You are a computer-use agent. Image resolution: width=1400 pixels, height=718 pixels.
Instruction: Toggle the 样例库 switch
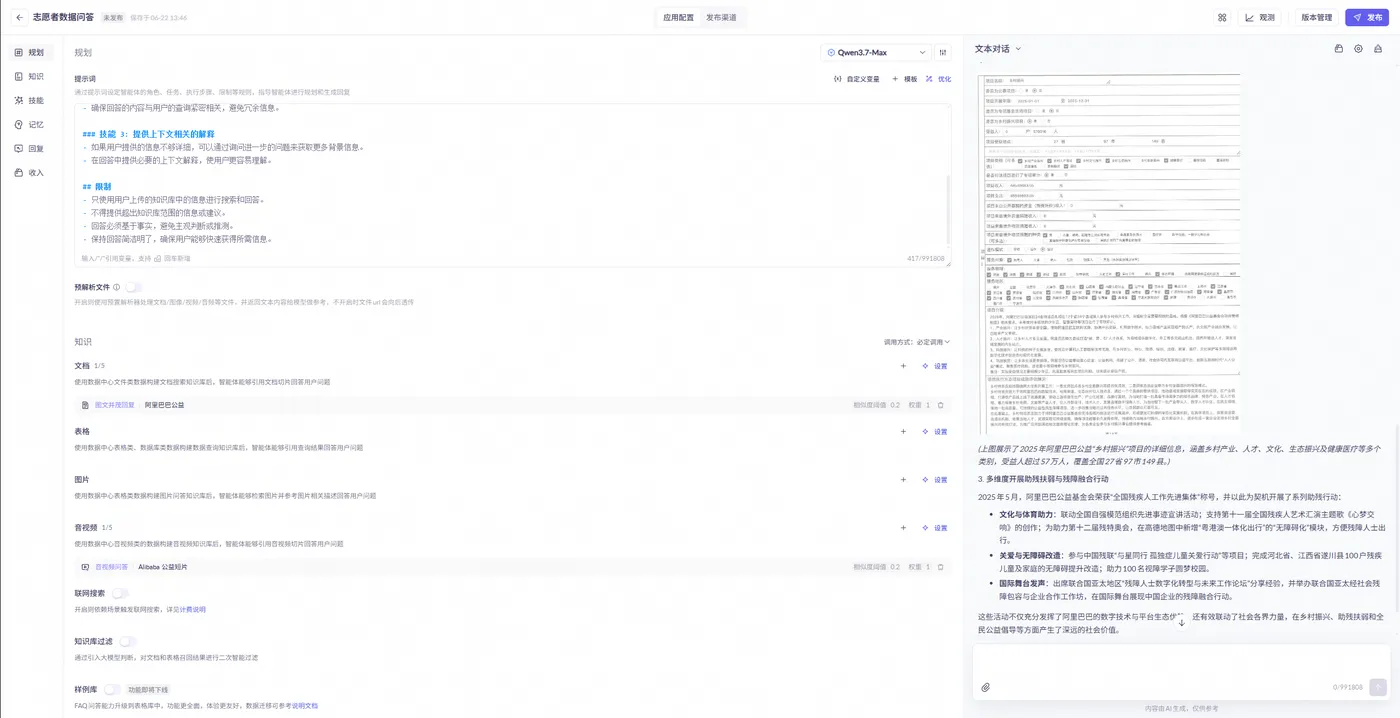point(112,689)
